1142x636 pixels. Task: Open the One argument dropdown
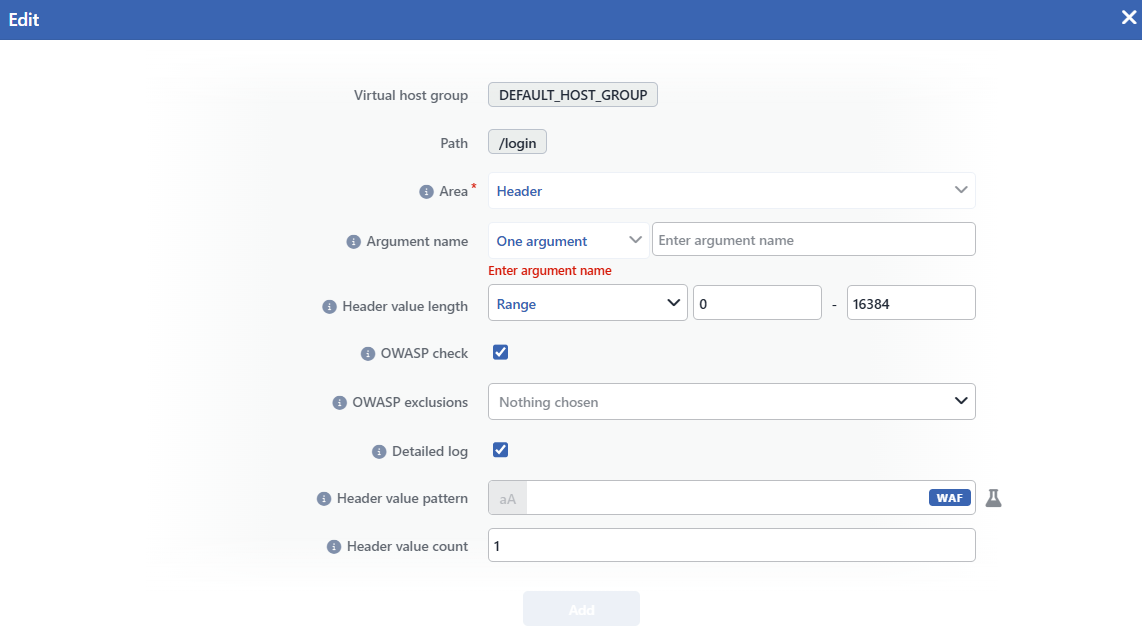click(x=568, y=240)
